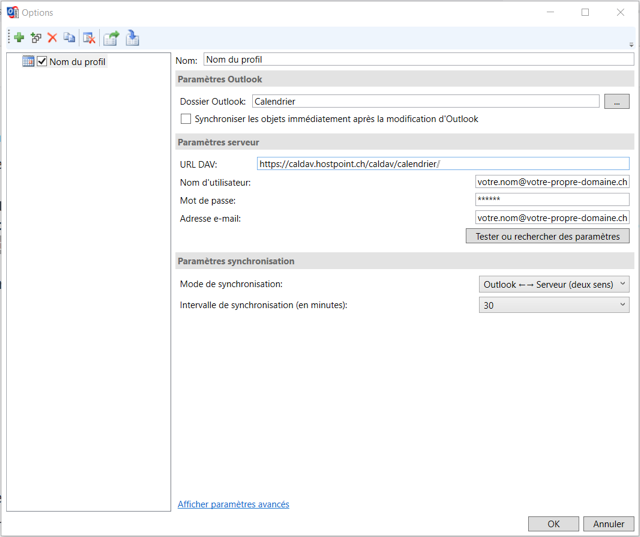Enable immediate sync after Outlook modification
Viewport: 640px width, 537px height.
186,119
